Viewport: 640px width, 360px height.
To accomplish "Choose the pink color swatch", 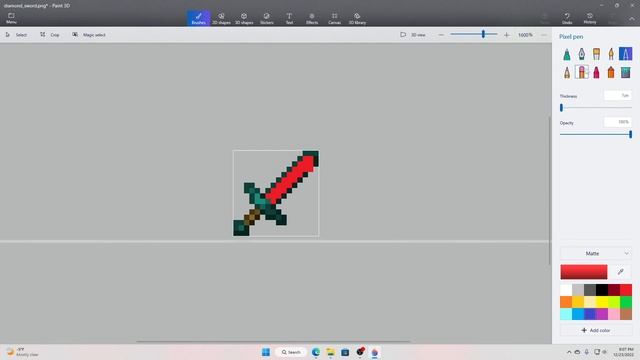I will point(614,314).
